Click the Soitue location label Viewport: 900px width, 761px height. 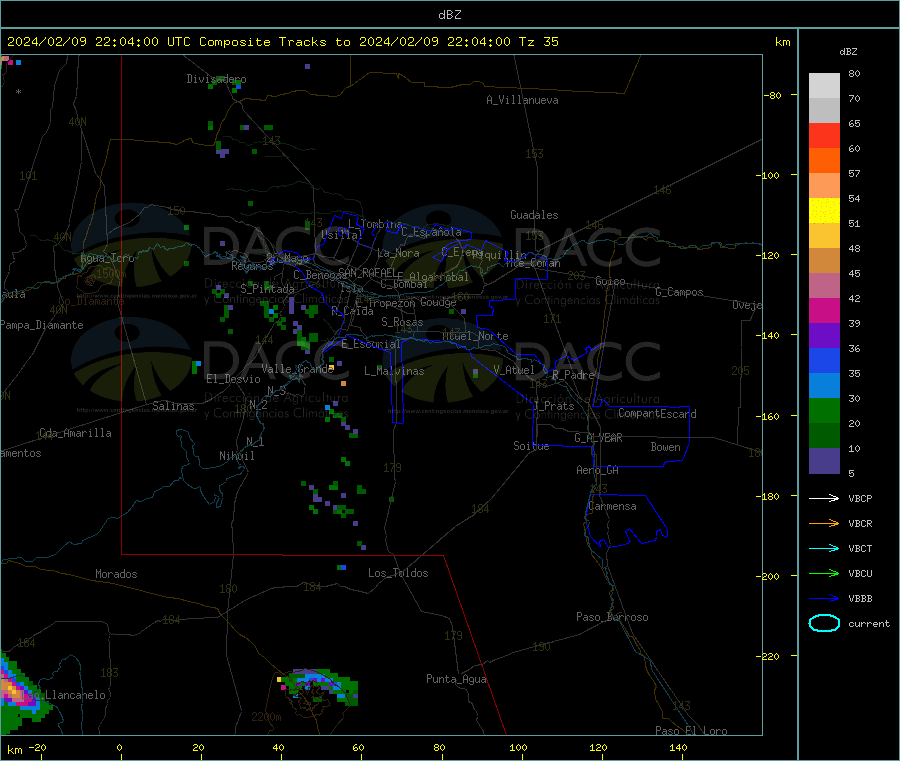[x=531, y=446]
